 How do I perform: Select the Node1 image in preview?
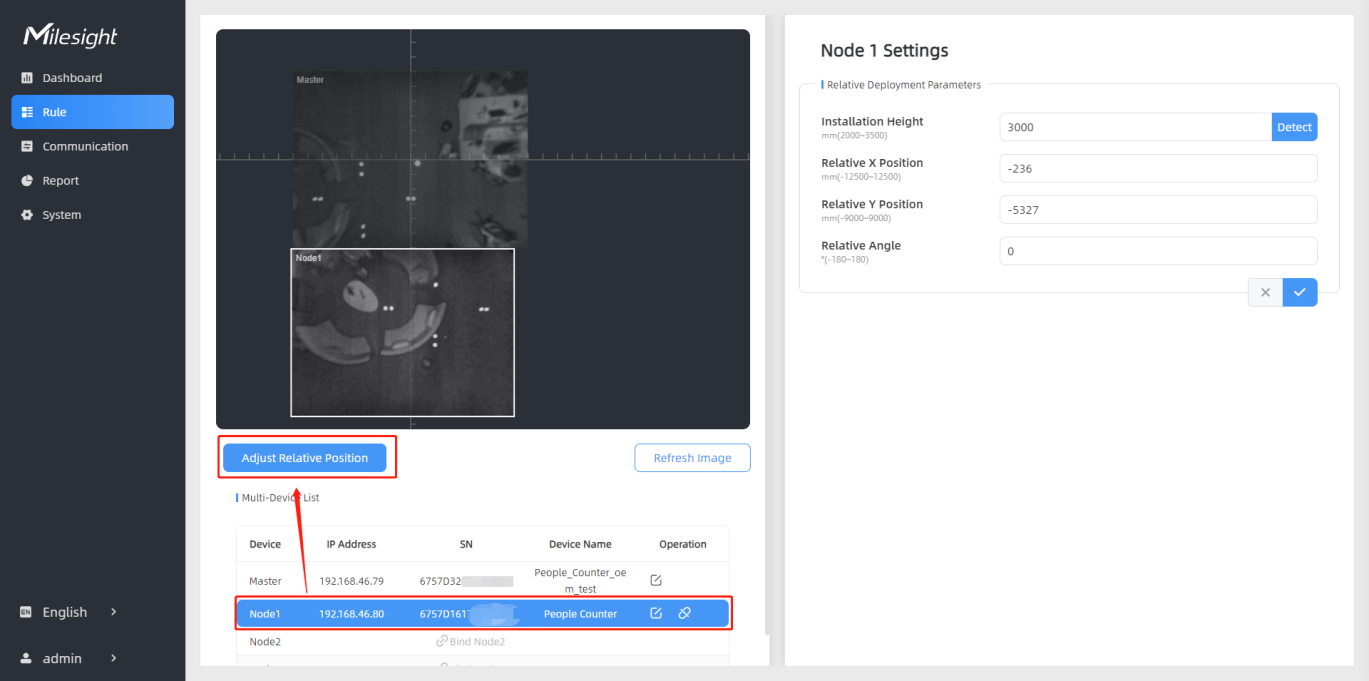coord(402,332)
